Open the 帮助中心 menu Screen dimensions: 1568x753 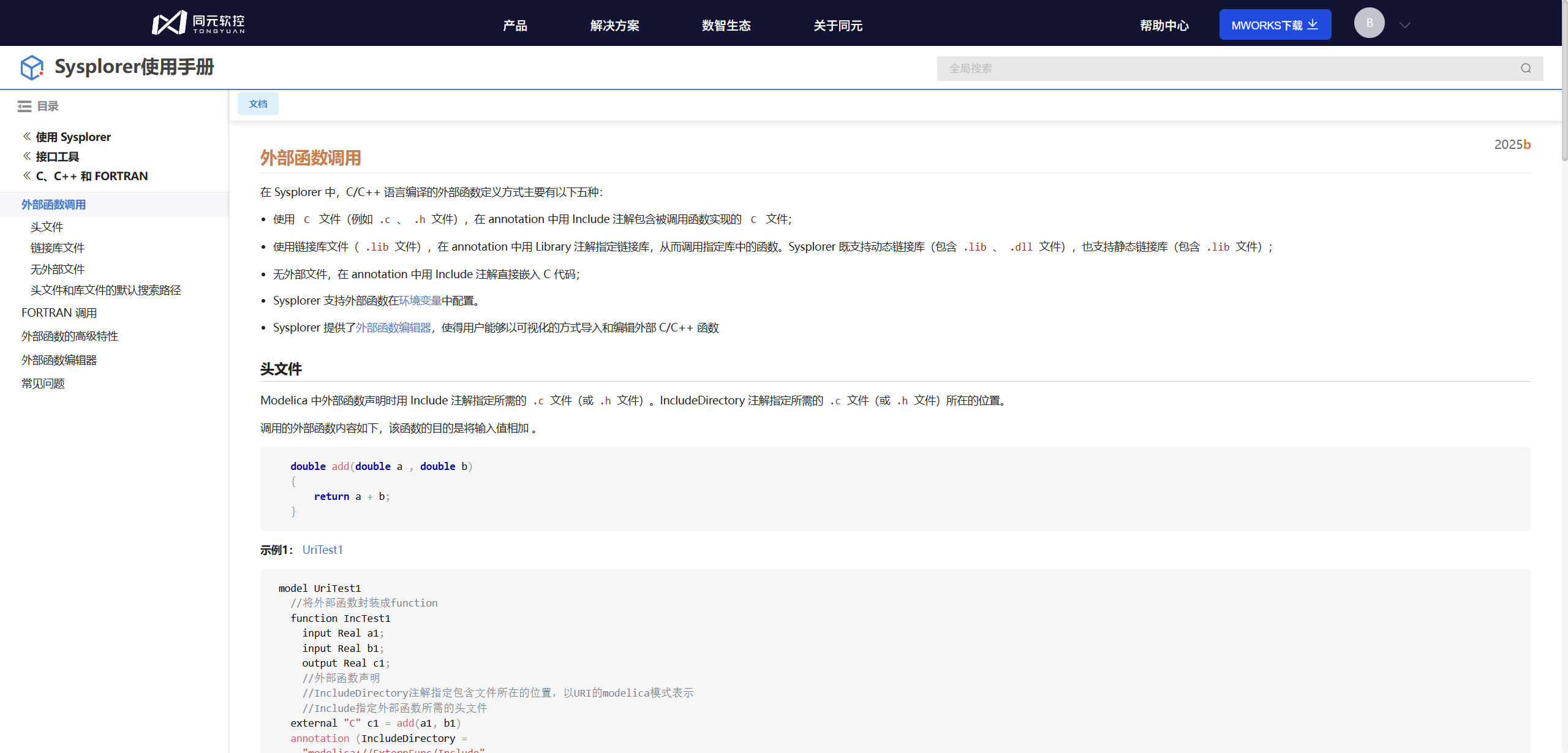pos(1164,25)
